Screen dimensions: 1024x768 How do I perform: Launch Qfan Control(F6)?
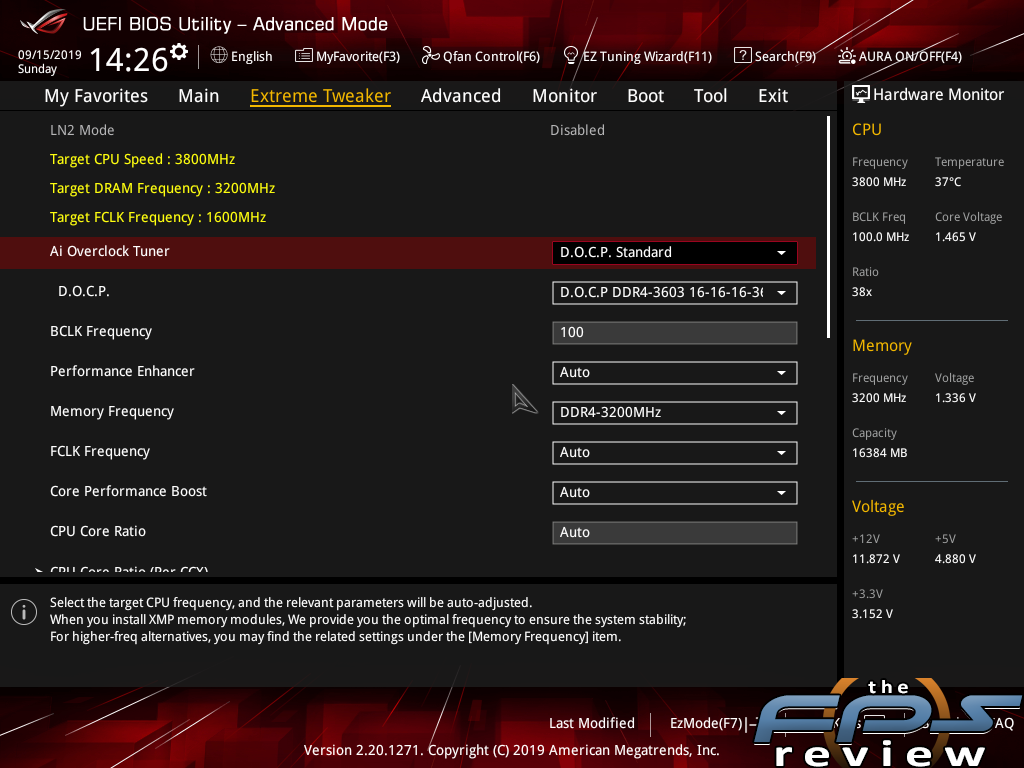pos(491,56)
